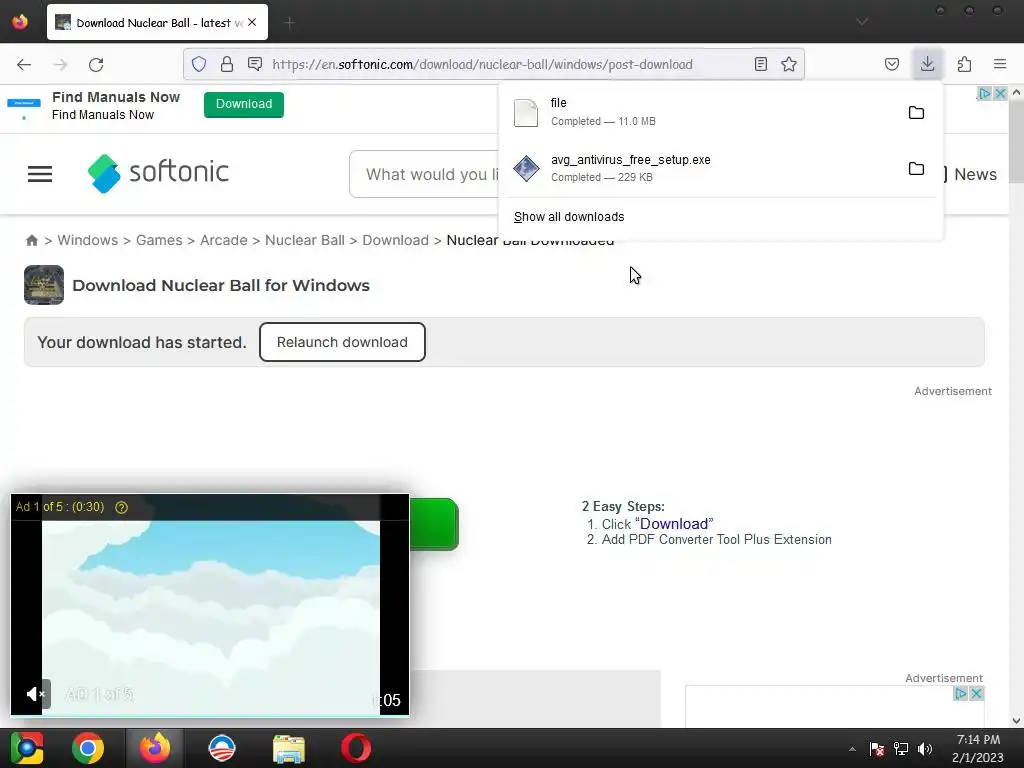Click the home breadcrumb icon

(x=31, y=240)
